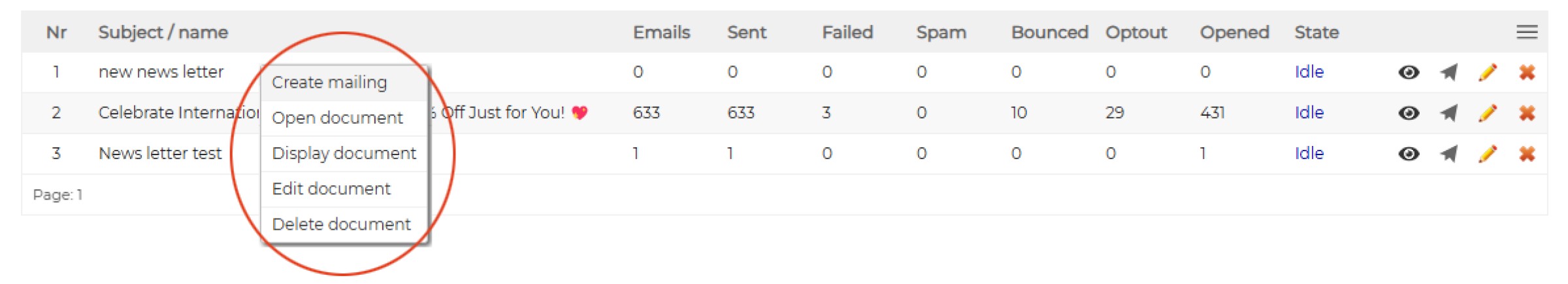Click Edit document in context menu
This screenshot has width=1568, height=284.
tap(331, 189)
